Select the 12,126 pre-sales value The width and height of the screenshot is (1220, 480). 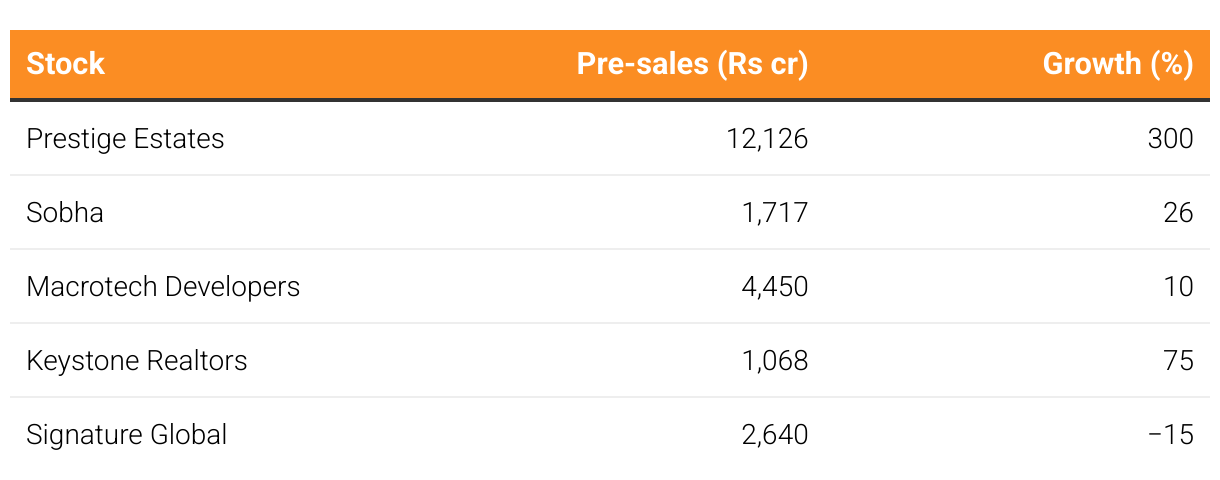(x=767, y=138)
